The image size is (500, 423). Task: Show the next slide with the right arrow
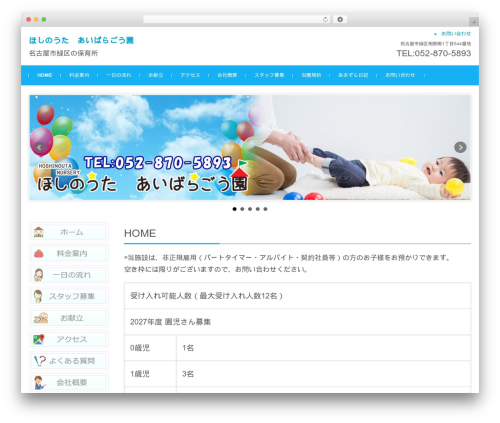[460, 147]
